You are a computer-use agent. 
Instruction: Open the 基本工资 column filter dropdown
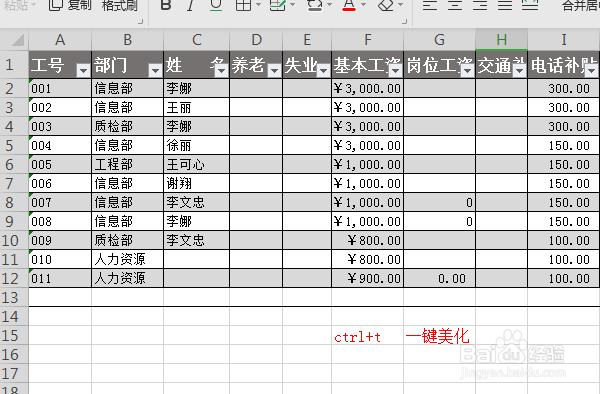pos(395,70)
